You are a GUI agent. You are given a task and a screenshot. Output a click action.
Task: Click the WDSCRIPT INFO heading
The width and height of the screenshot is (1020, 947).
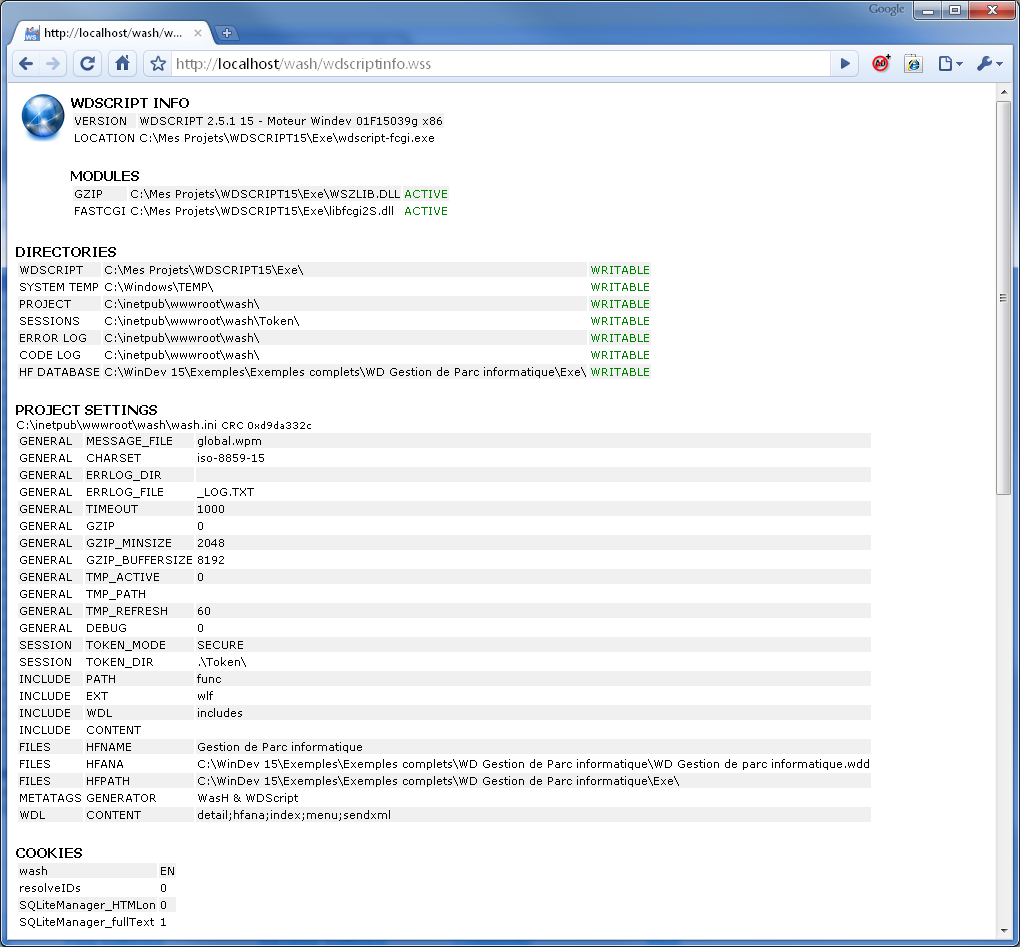(x=130, y=103)
